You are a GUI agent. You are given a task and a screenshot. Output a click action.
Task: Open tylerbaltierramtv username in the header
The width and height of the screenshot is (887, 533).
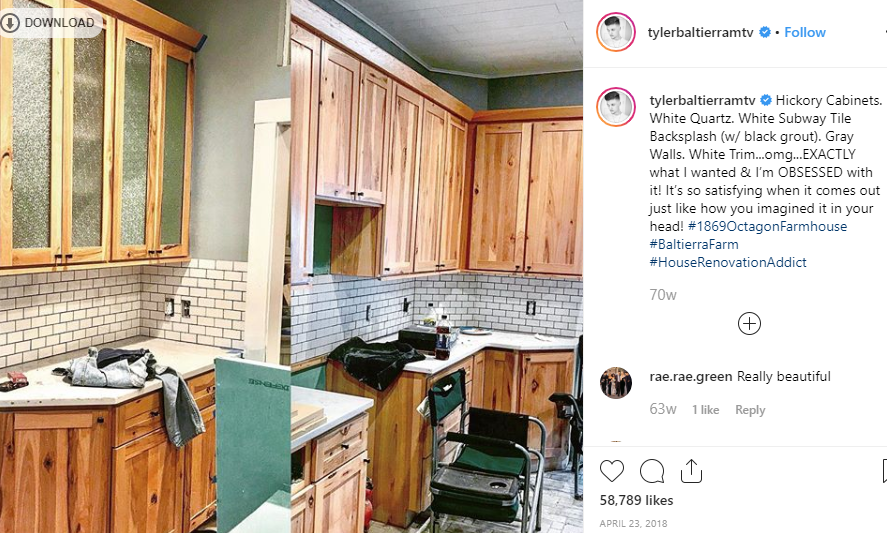coord(700,32)
